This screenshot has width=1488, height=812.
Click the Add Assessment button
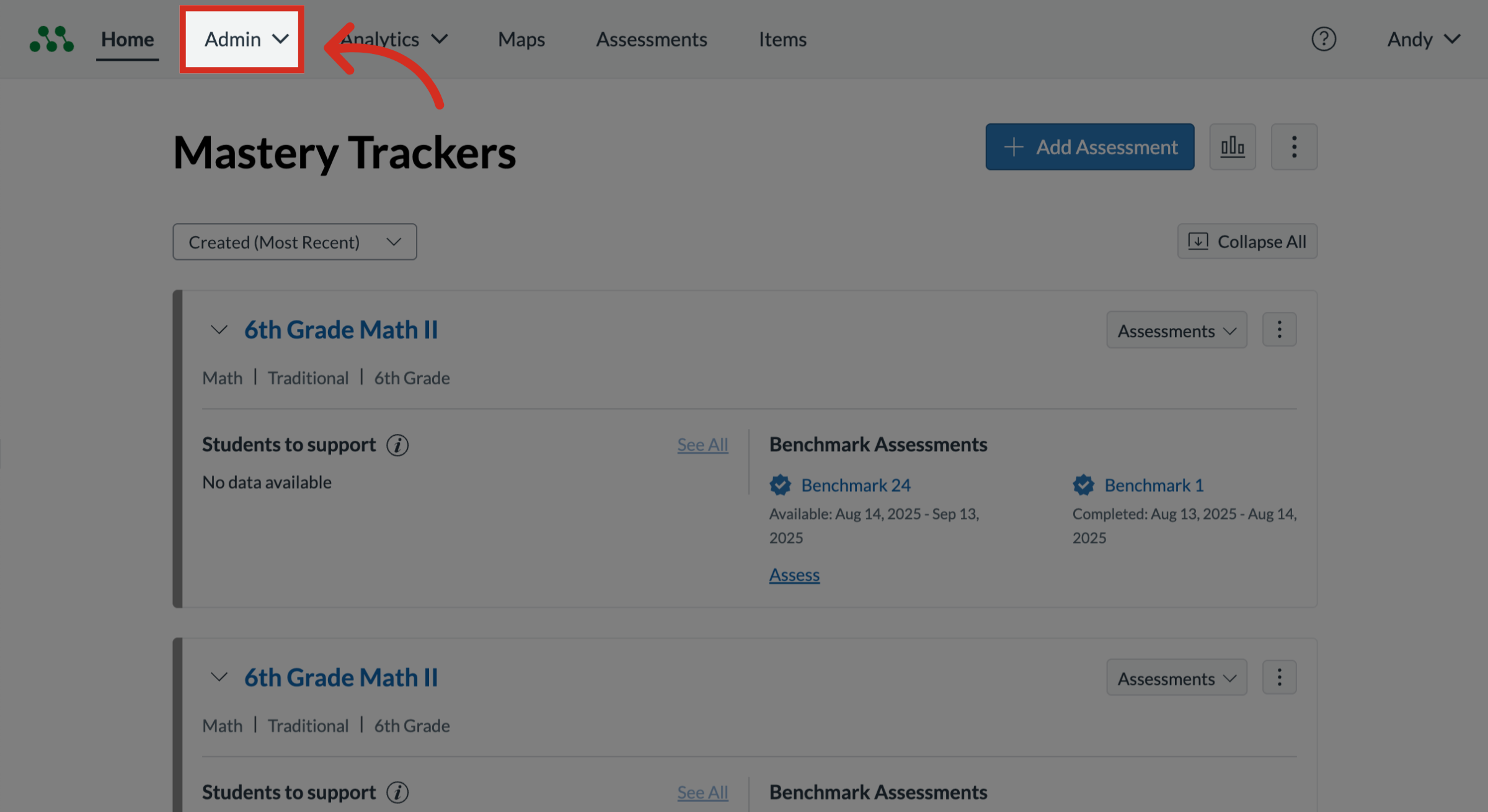pos(1089,147)
